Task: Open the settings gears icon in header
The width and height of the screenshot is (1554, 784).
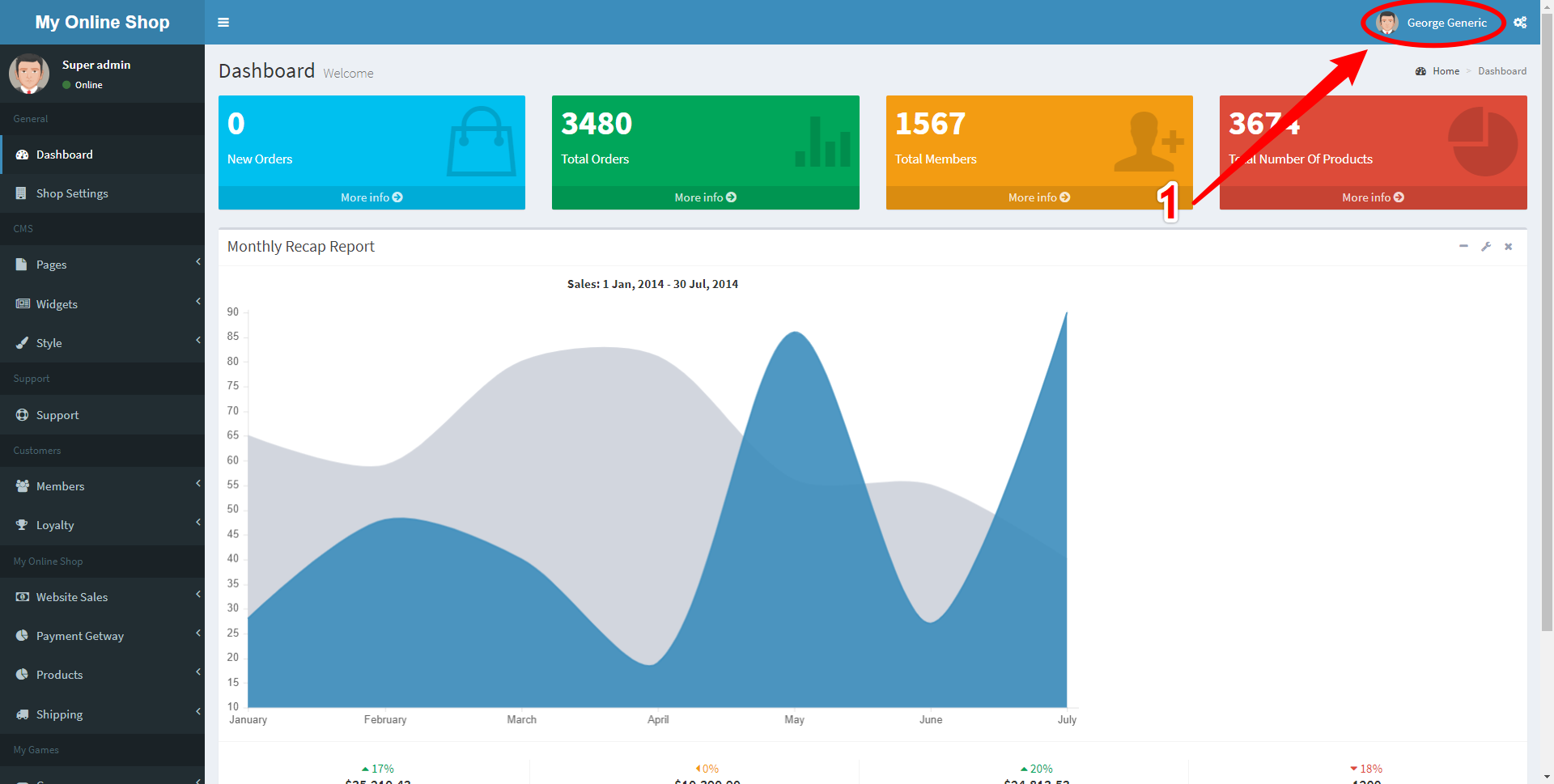Action: (x=1520, y=23)
